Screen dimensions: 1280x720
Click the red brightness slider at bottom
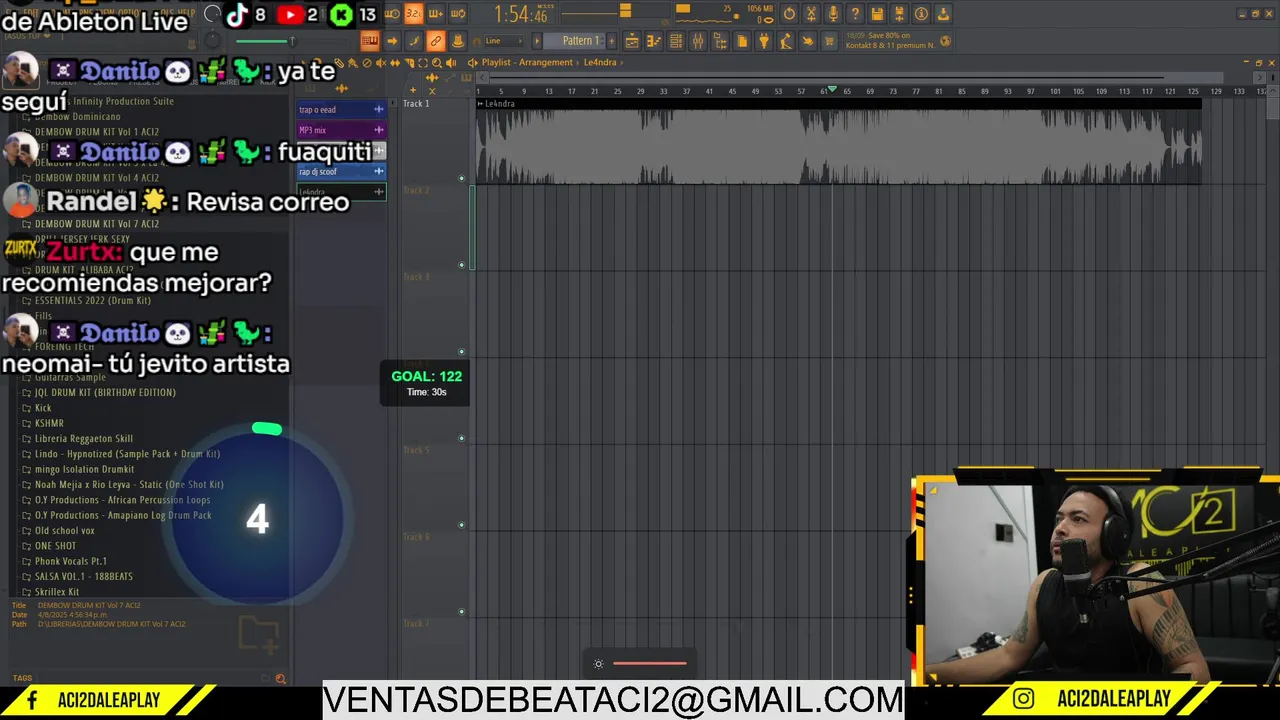tap(650, 663)
